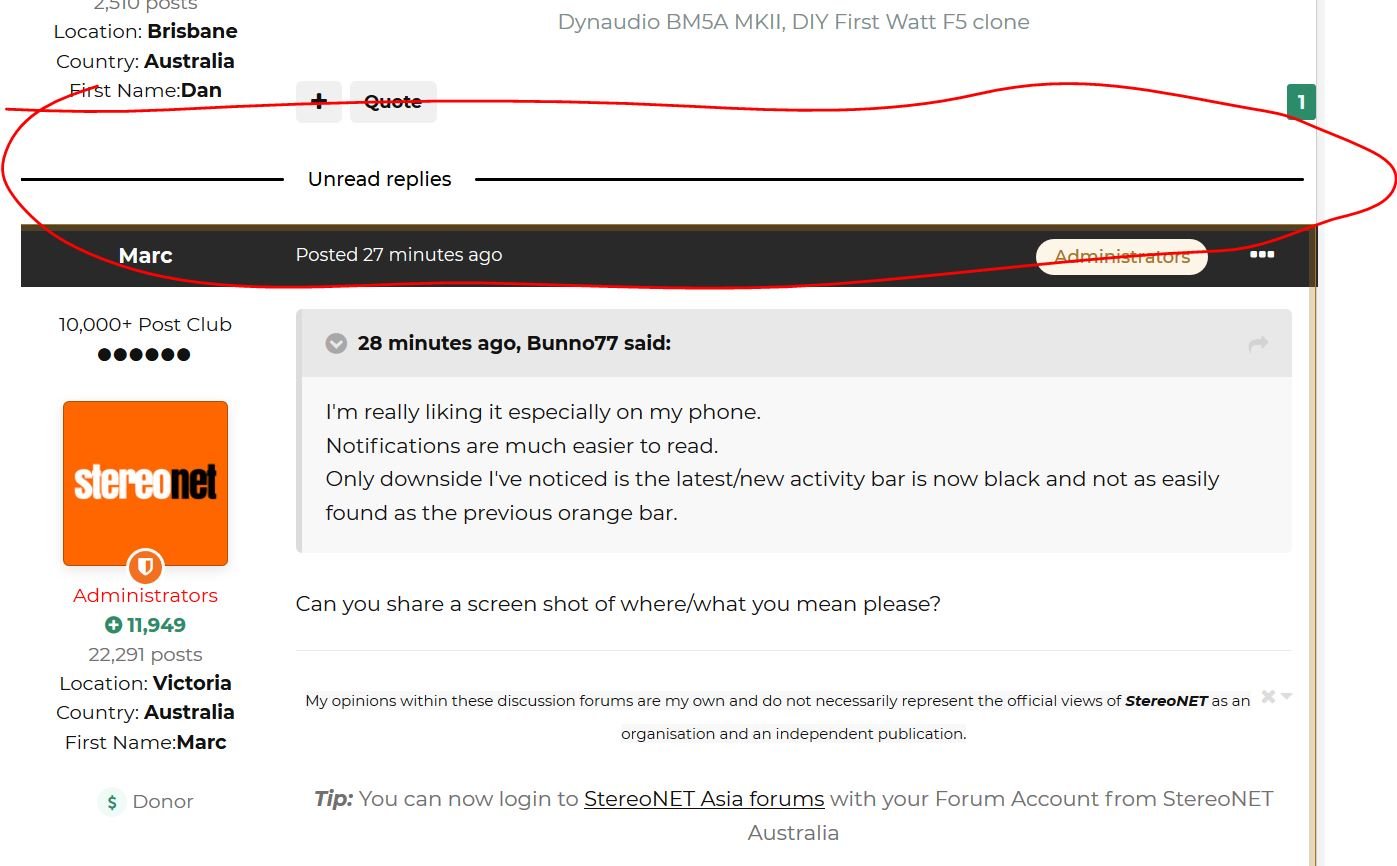Open the StereoNET Asia forums link
This screenshot has width=1397, height=866.
coord(704,799)
